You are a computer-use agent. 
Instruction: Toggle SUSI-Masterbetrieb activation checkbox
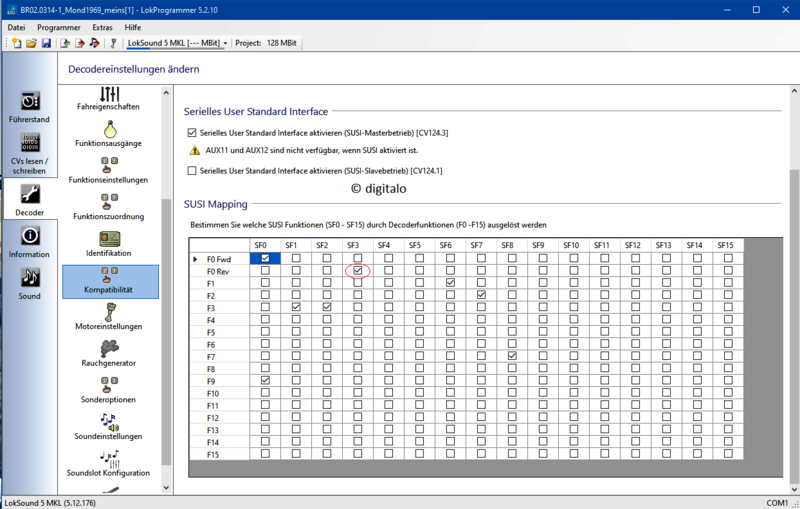point(192,133)
